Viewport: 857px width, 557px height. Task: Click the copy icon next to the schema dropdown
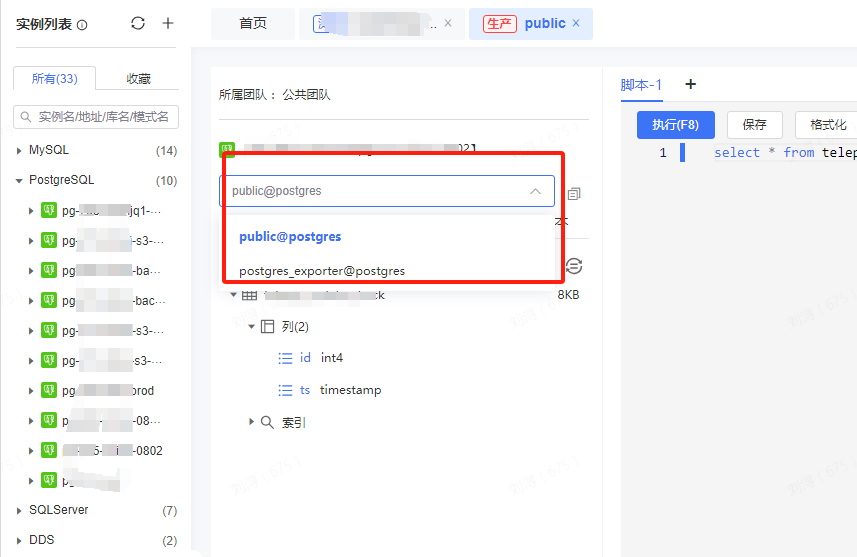click(x=573, y=194)
